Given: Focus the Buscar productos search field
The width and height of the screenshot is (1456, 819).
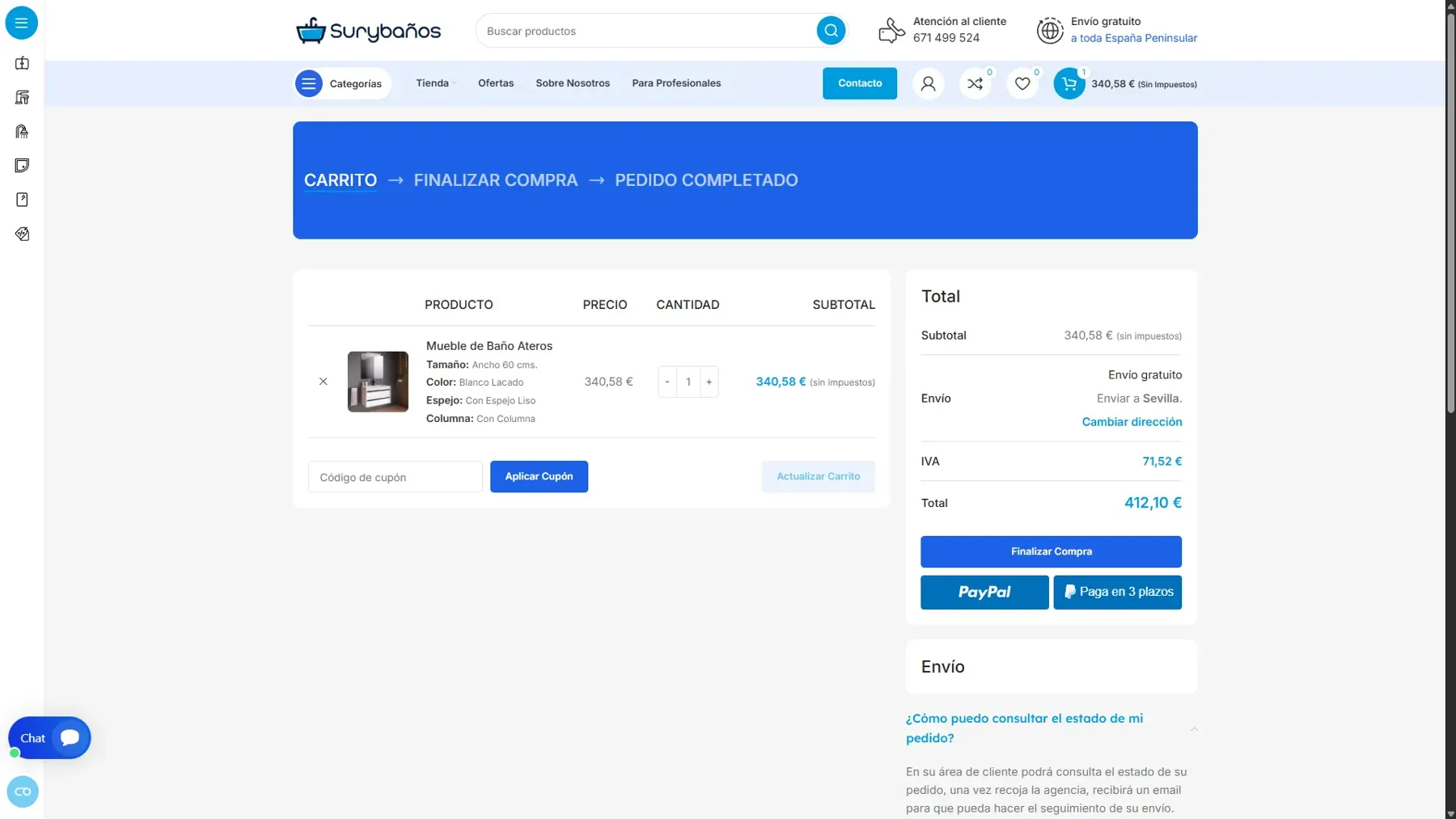Looking at the screenshot, I should [x=645, y=31].
